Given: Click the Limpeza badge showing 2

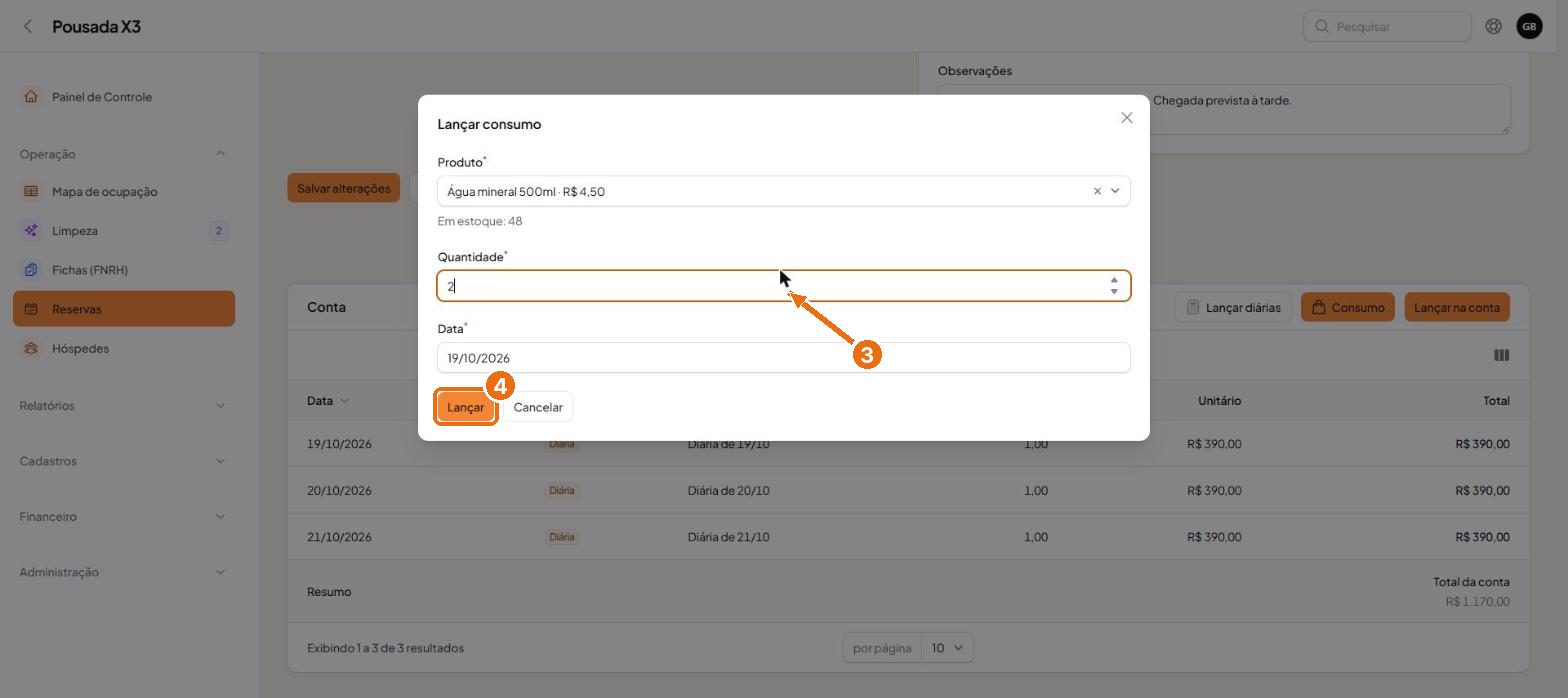Looking at the screenshot, I should 219,231.
